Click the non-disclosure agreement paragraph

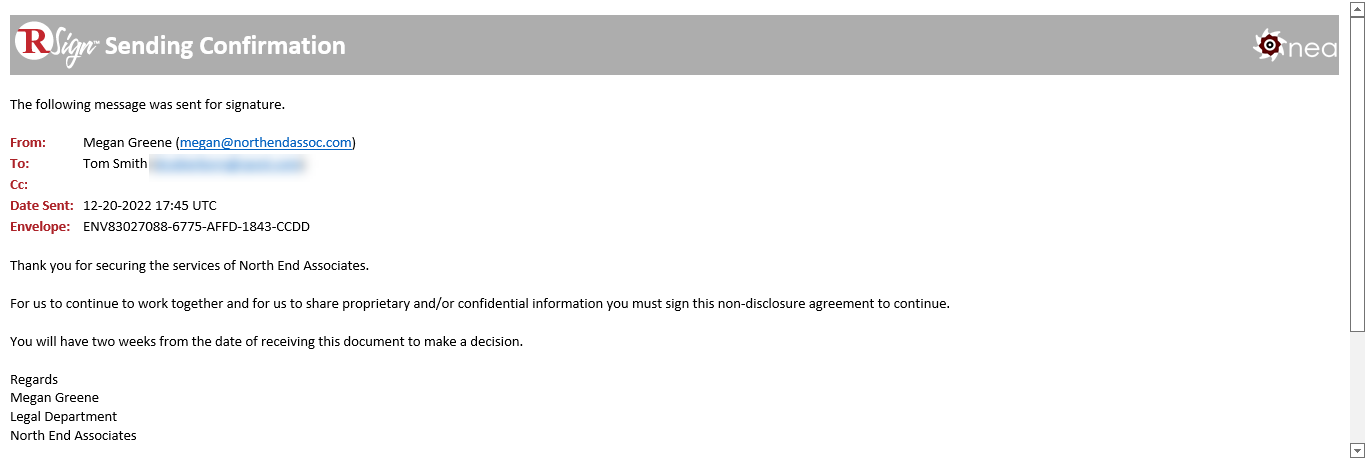[480, 303]
